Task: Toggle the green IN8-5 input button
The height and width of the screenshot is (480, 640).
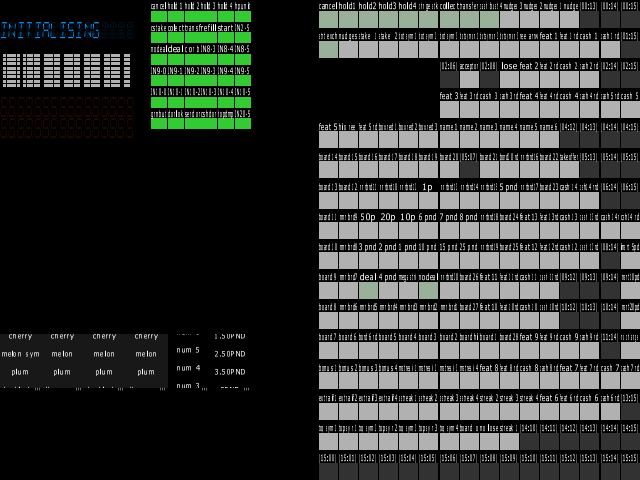Action: [243, 59]
